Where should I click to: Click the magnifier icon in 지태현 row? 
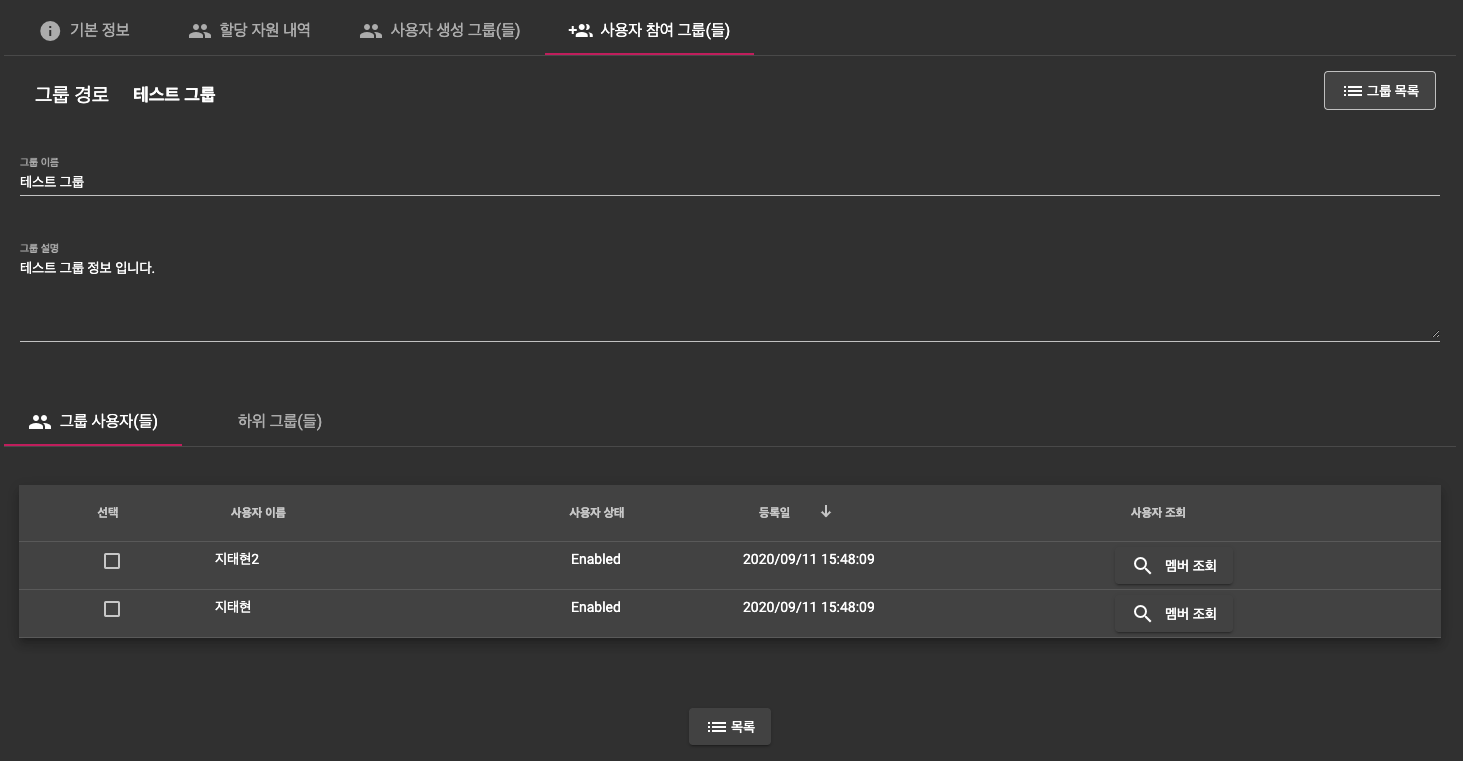pos(1142,614)
